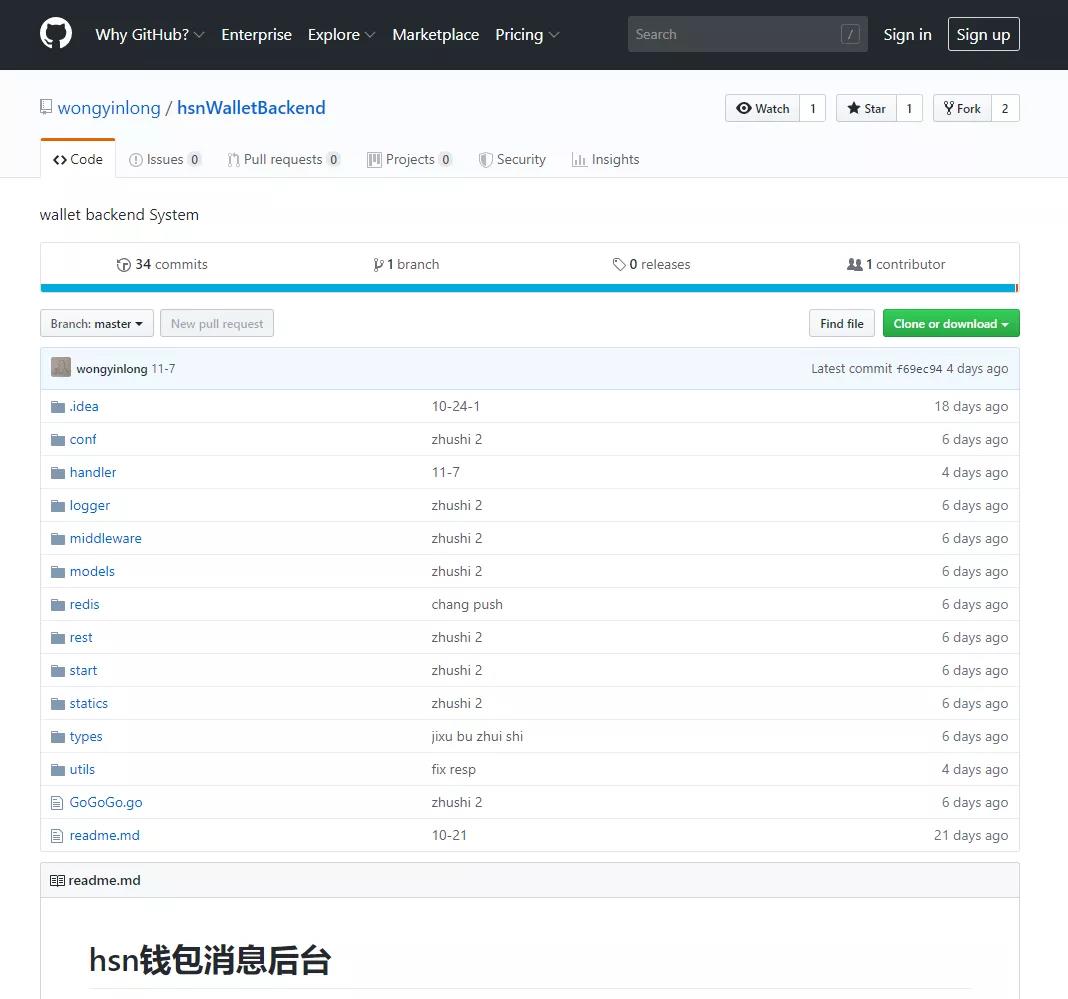Click the Sign in link
This screenshot has width=1068, height=999.
click(x=907, y=34)
